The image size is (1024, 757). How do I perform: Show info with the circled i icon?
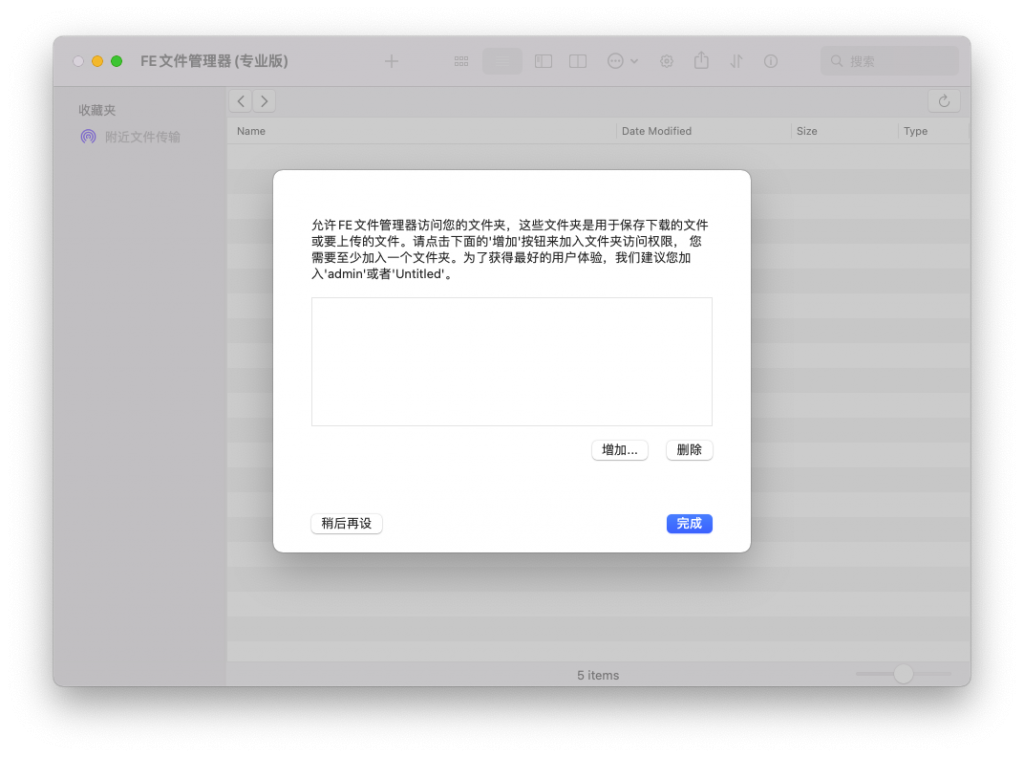[x=771, y=61]
